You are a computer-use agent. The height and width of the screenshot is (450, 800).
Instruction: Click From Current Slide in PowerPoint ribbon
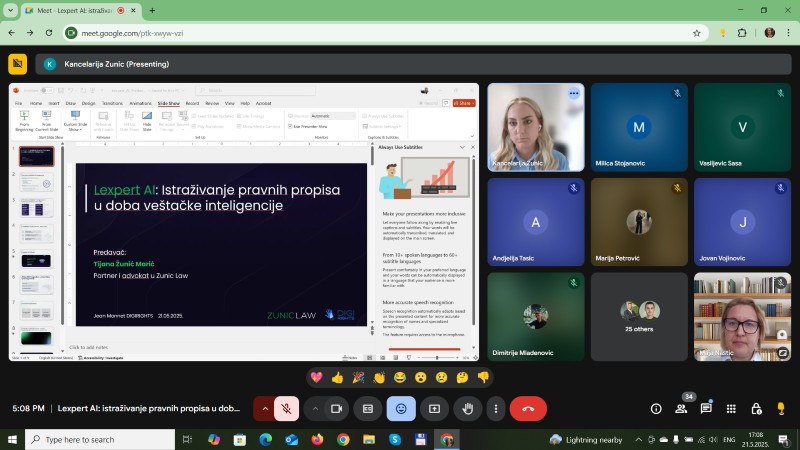pyautogui.click(x=46, y=121)
